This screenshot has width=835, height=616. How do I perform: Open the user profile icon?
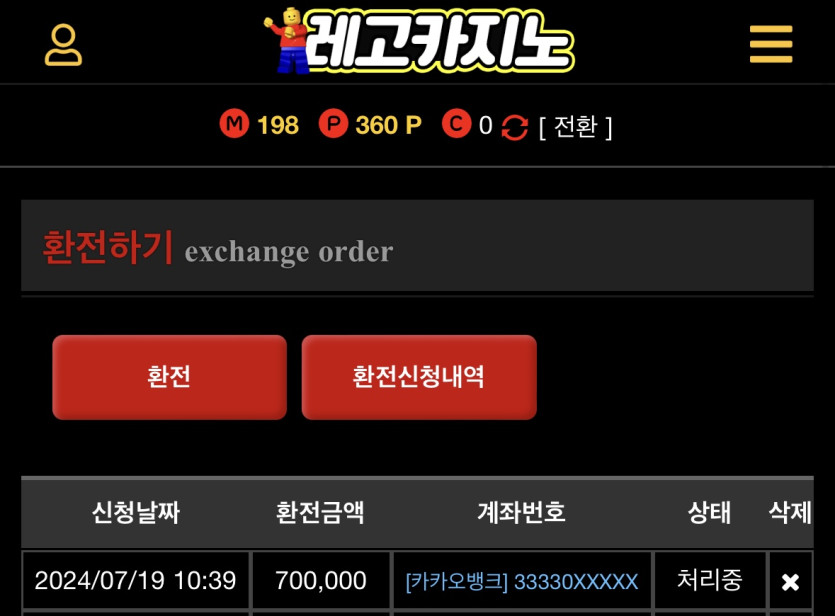pyautogui.click(x=63, y=45)
